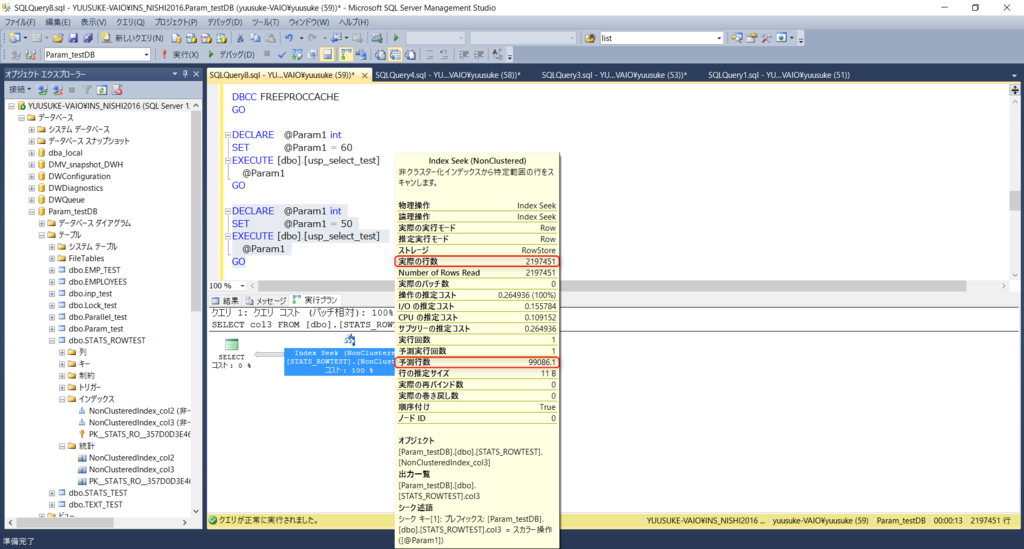Open the 100 % zoom dropdown
The image size is (1024, 549).
(x=242, y=286)
